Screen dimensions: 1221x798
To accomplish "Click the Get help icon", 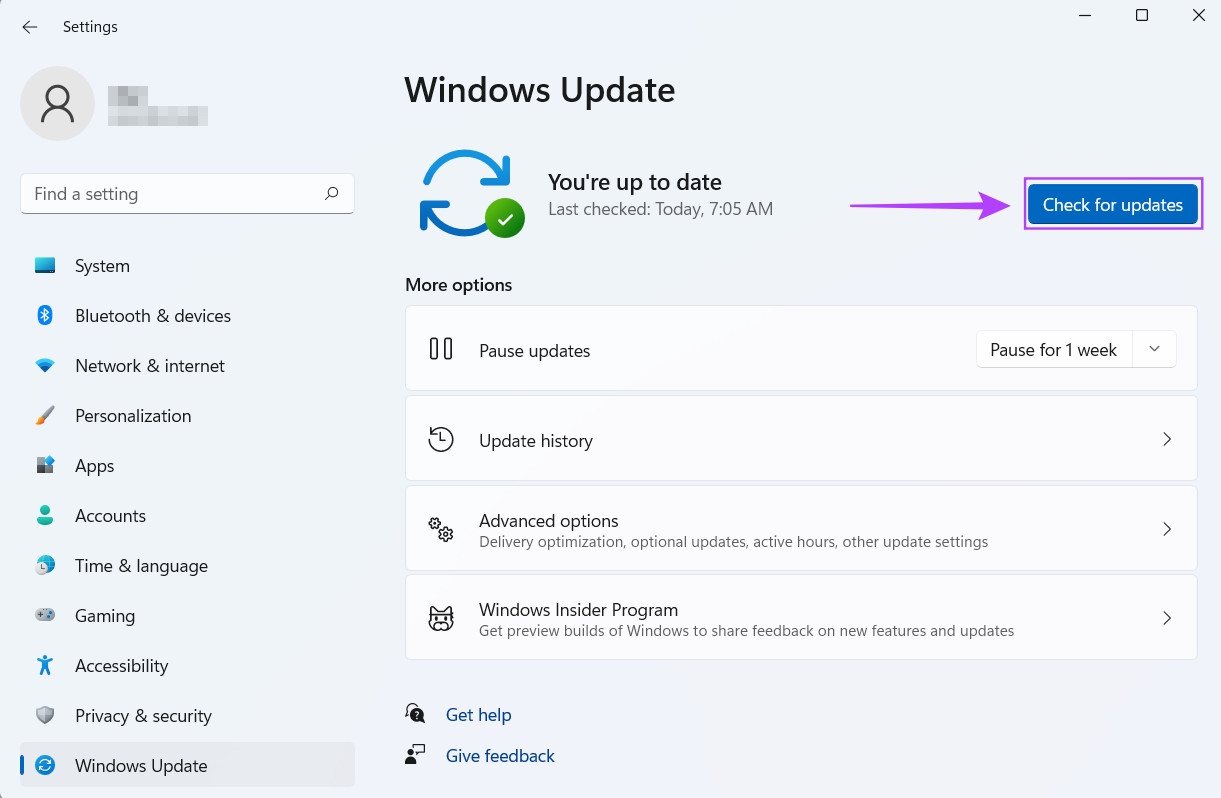I will click(416, 714).
